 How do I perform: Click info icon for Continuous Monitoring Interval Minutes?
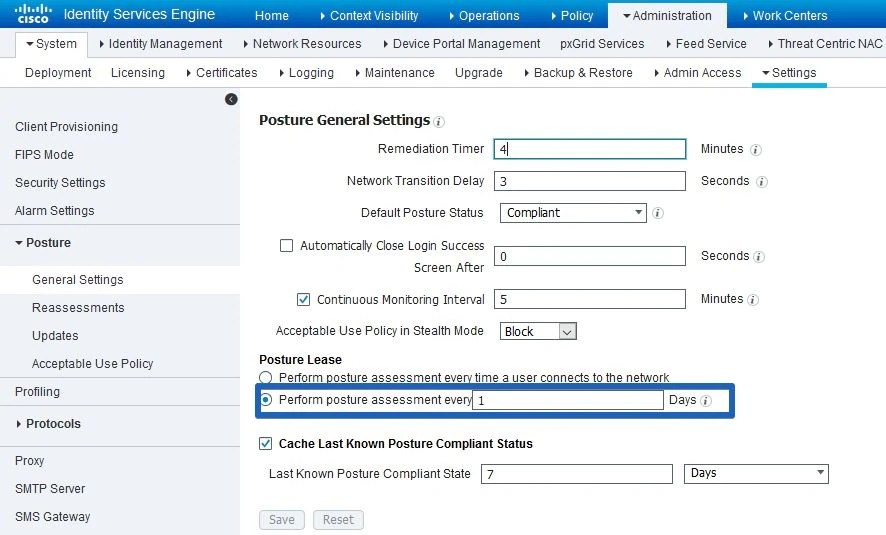coord(753,300)
